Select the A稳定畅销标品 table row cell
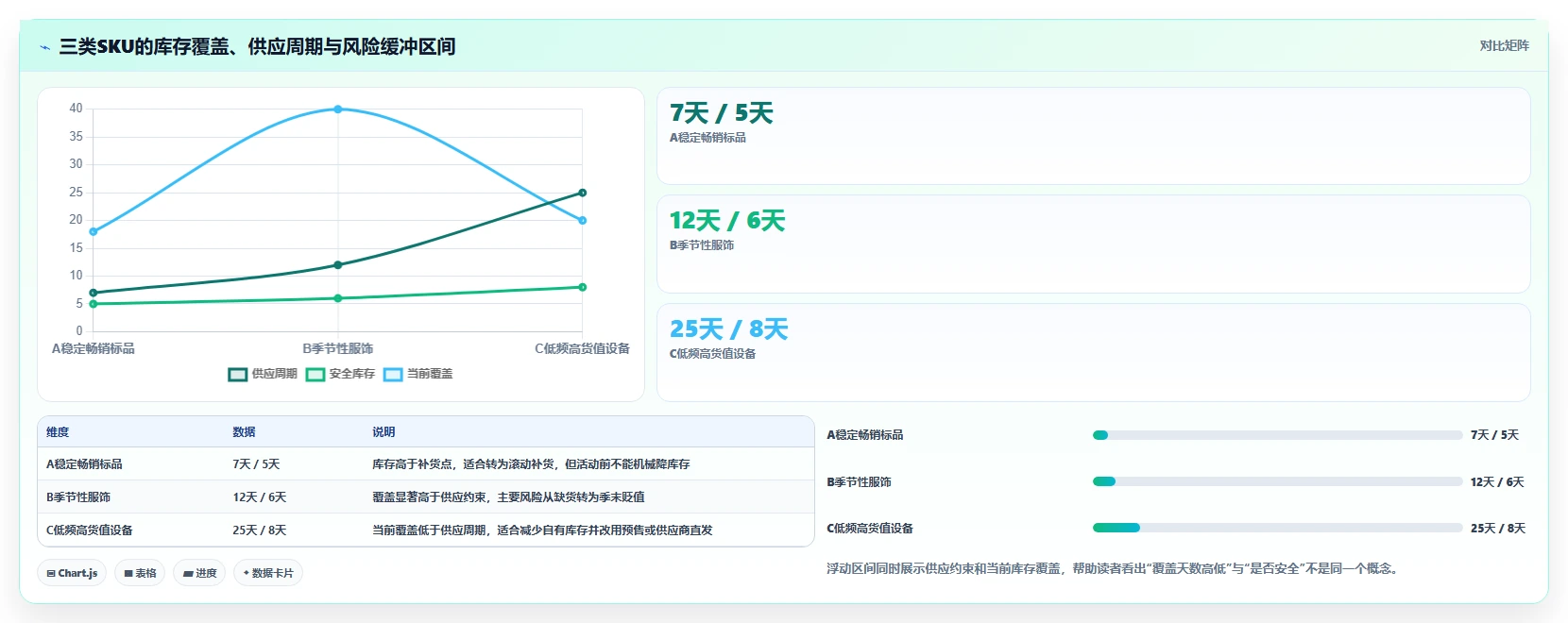The width and height of the screenshot is (1568, 623). [x=84, y=464]
